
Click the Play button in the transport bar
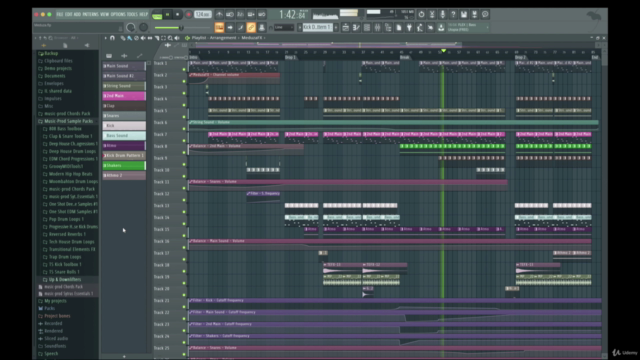coord(167,14)
